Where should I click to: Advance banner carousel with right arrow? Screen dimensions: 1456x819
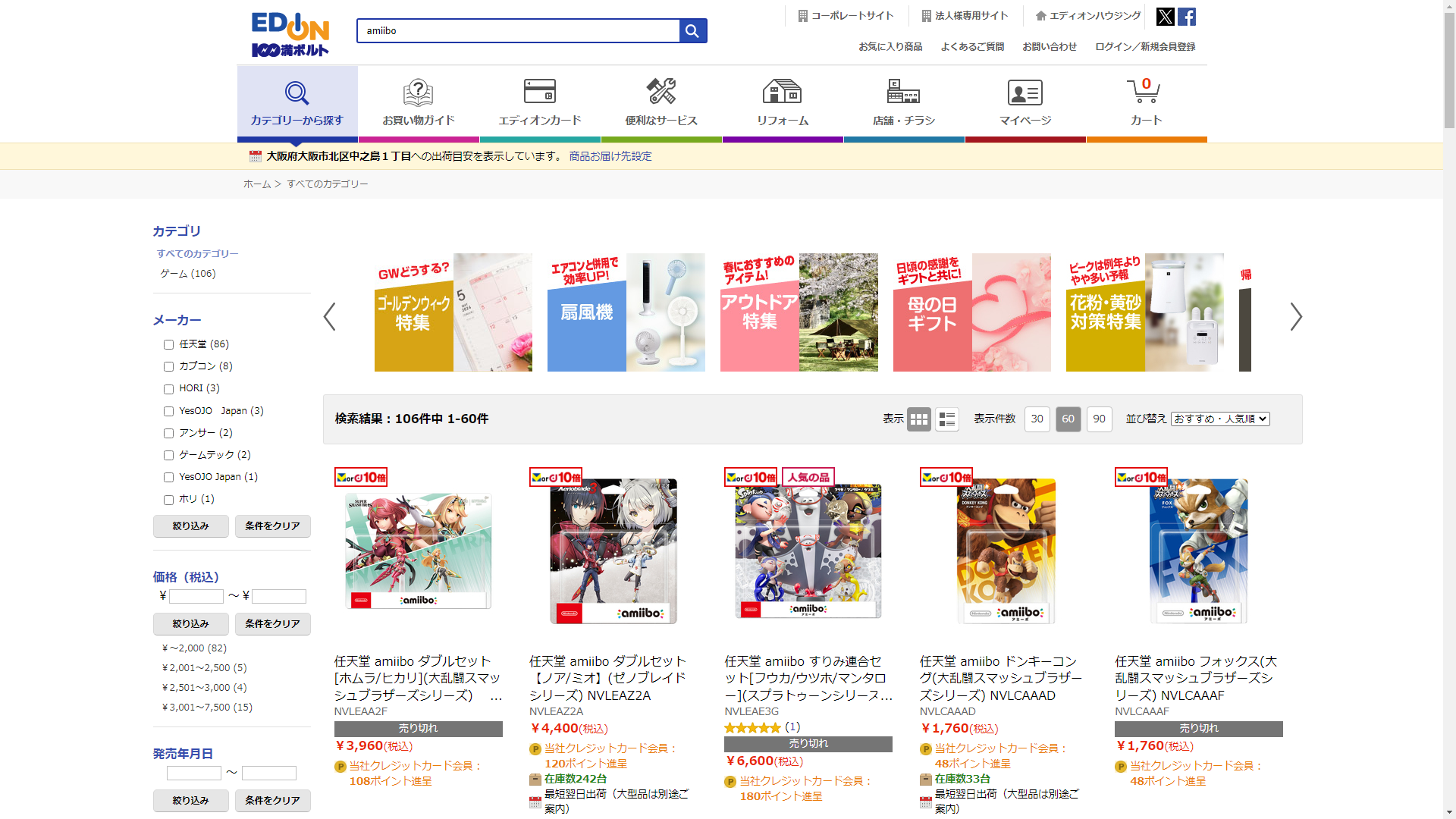1295,317
